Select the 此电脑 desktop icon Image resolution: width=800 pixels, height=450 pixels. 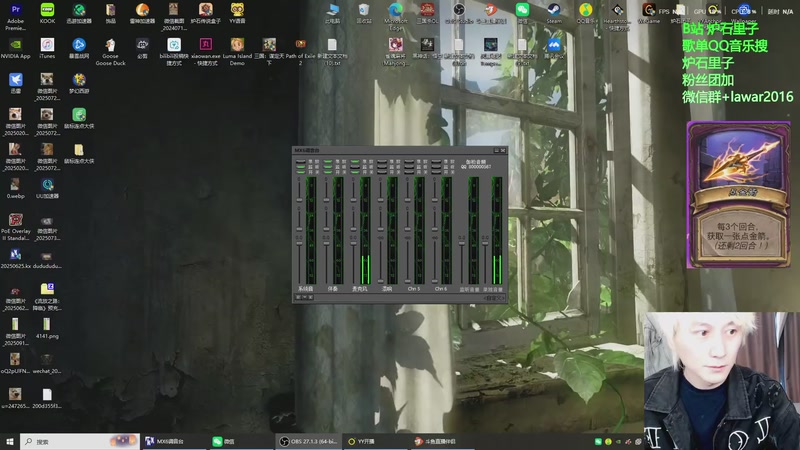point(332,14)
